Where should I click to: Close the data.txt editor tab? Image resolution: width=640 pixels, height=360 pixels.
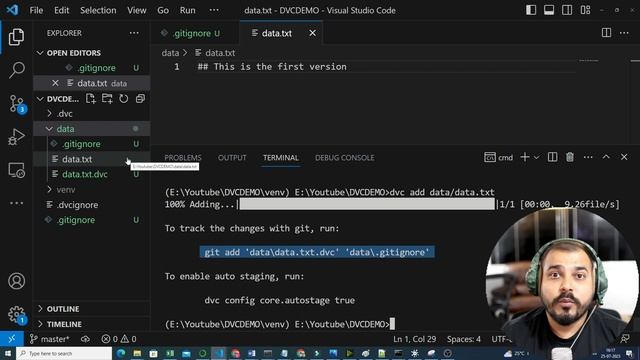(x=312, y=33)
